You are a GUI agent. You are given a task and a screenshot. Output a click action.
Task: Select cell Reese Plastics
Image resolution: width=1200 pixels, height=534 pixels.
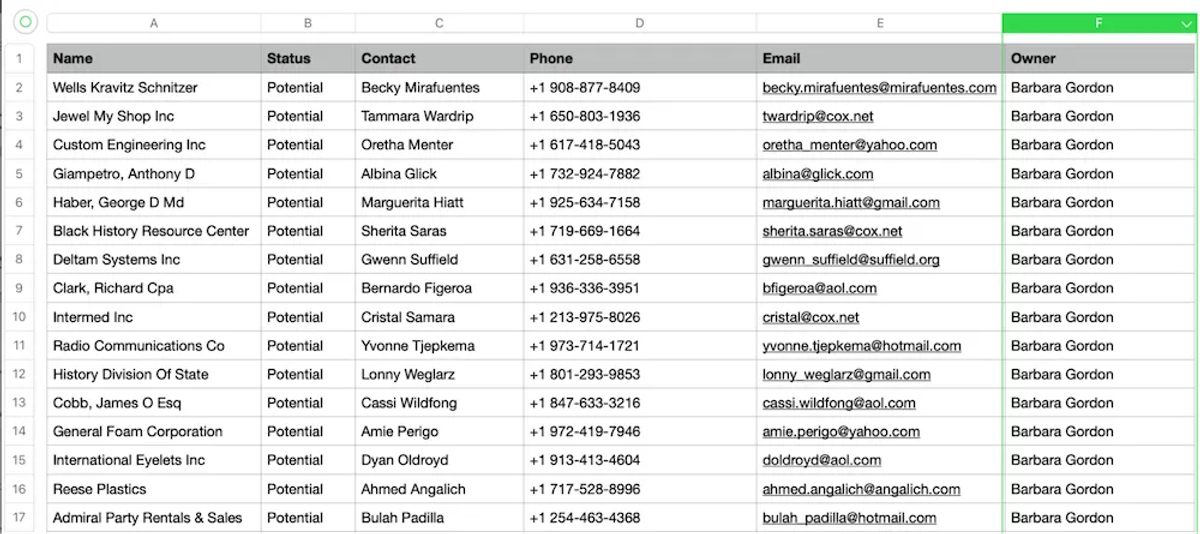tap(154, 489)
